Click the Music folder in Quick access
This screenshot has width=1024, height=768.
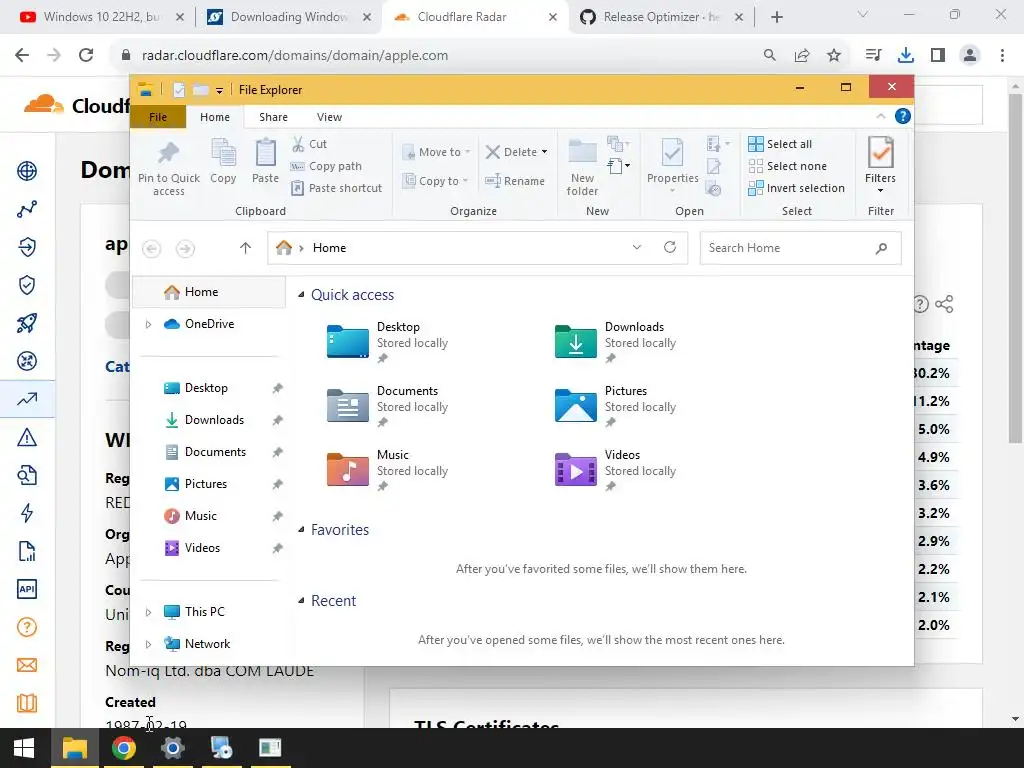click(x=388, y=470)
